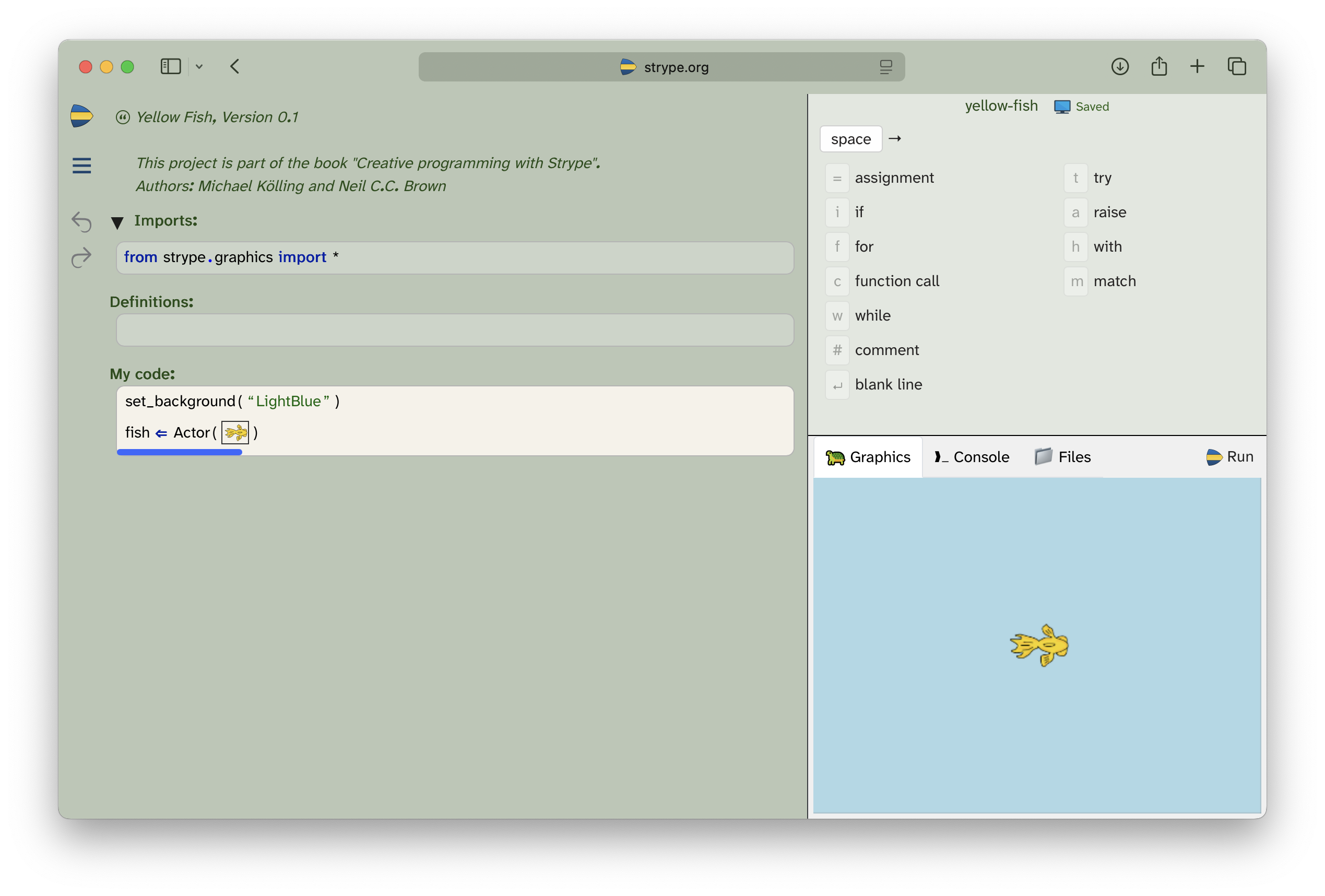Open the sidebar options chevron dropdown
This screenshot has width=1325, height=896.
199,67
